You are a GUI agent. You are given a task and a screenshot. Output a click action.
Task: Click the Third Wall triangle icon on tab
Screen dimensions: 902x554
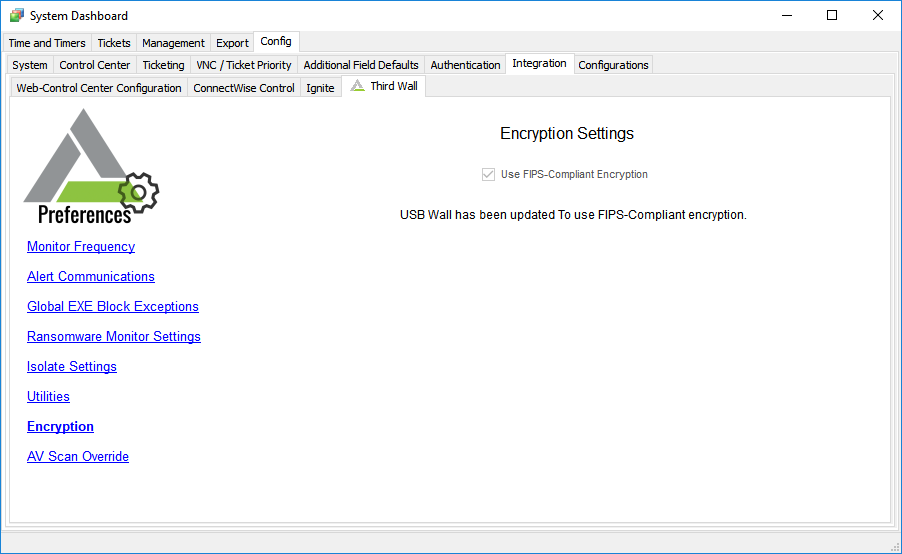pos(357,86)
